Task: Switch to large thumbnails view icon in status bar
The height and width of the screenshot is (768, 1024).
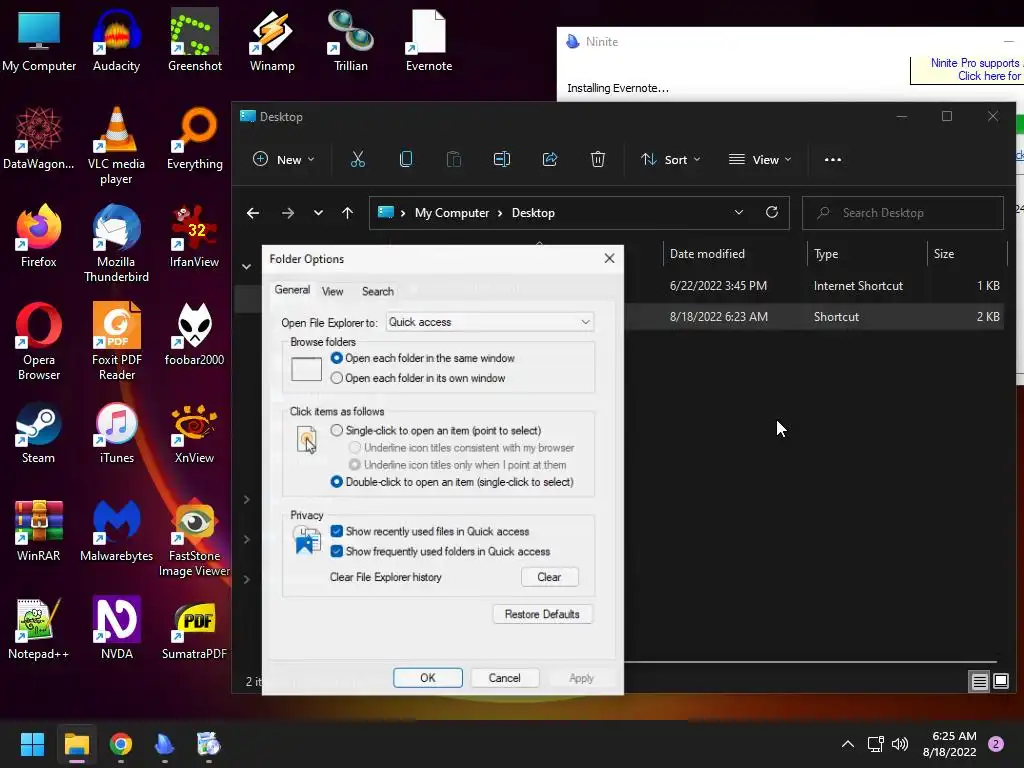Action: pyautogui.click(x=1001, y=682)
